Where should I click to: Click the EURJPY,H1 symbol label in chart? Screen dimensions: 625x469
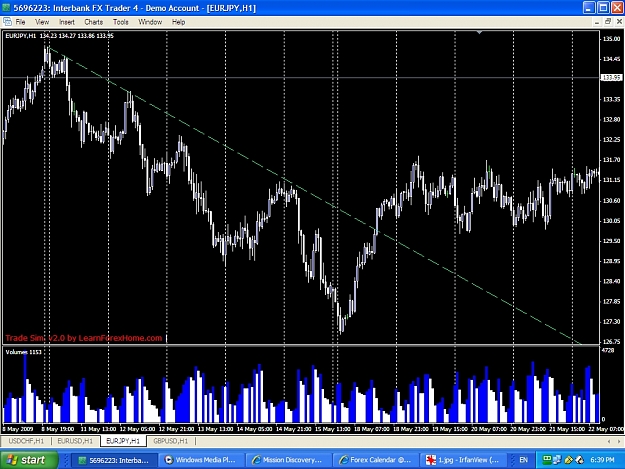[x=21, y=36]
